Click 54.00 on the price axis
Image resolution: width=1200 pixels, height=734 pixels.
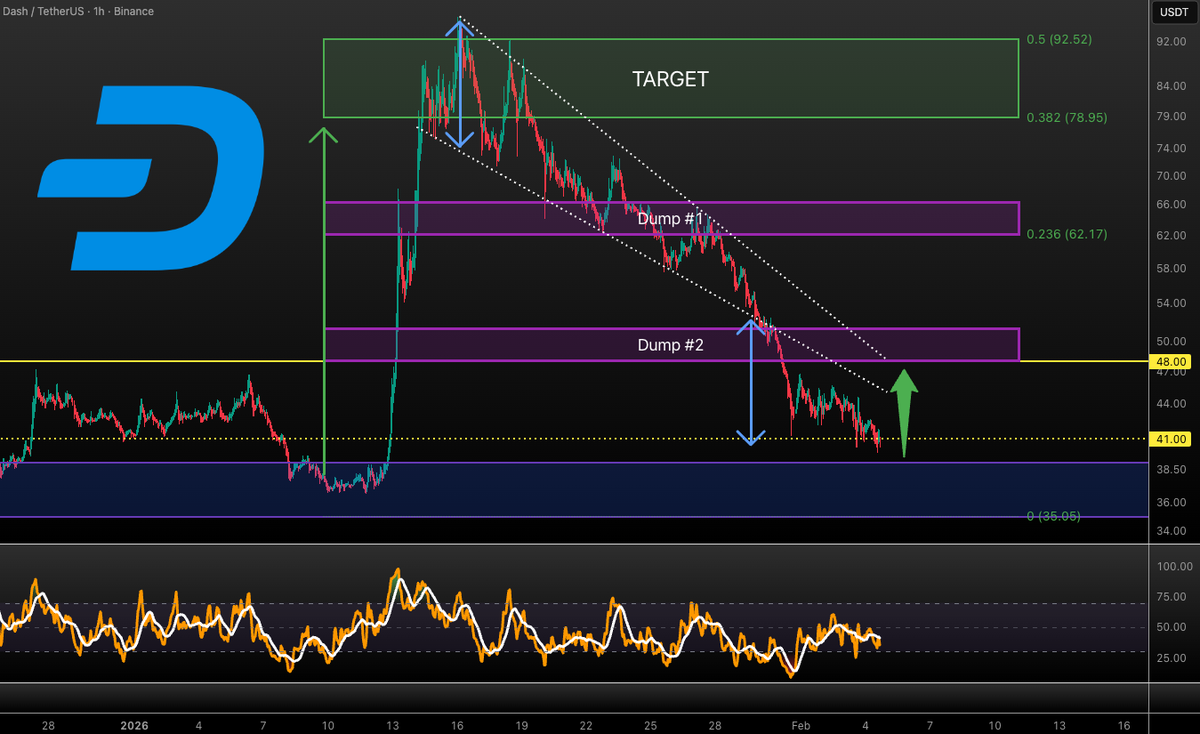1171,303
